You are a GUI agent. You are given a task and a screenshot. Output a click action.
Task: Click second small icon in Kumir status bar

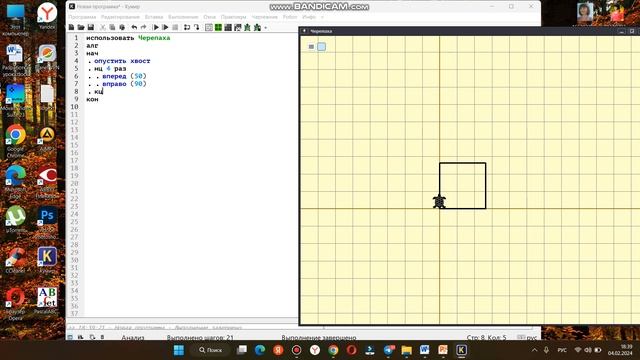[81, 337]
